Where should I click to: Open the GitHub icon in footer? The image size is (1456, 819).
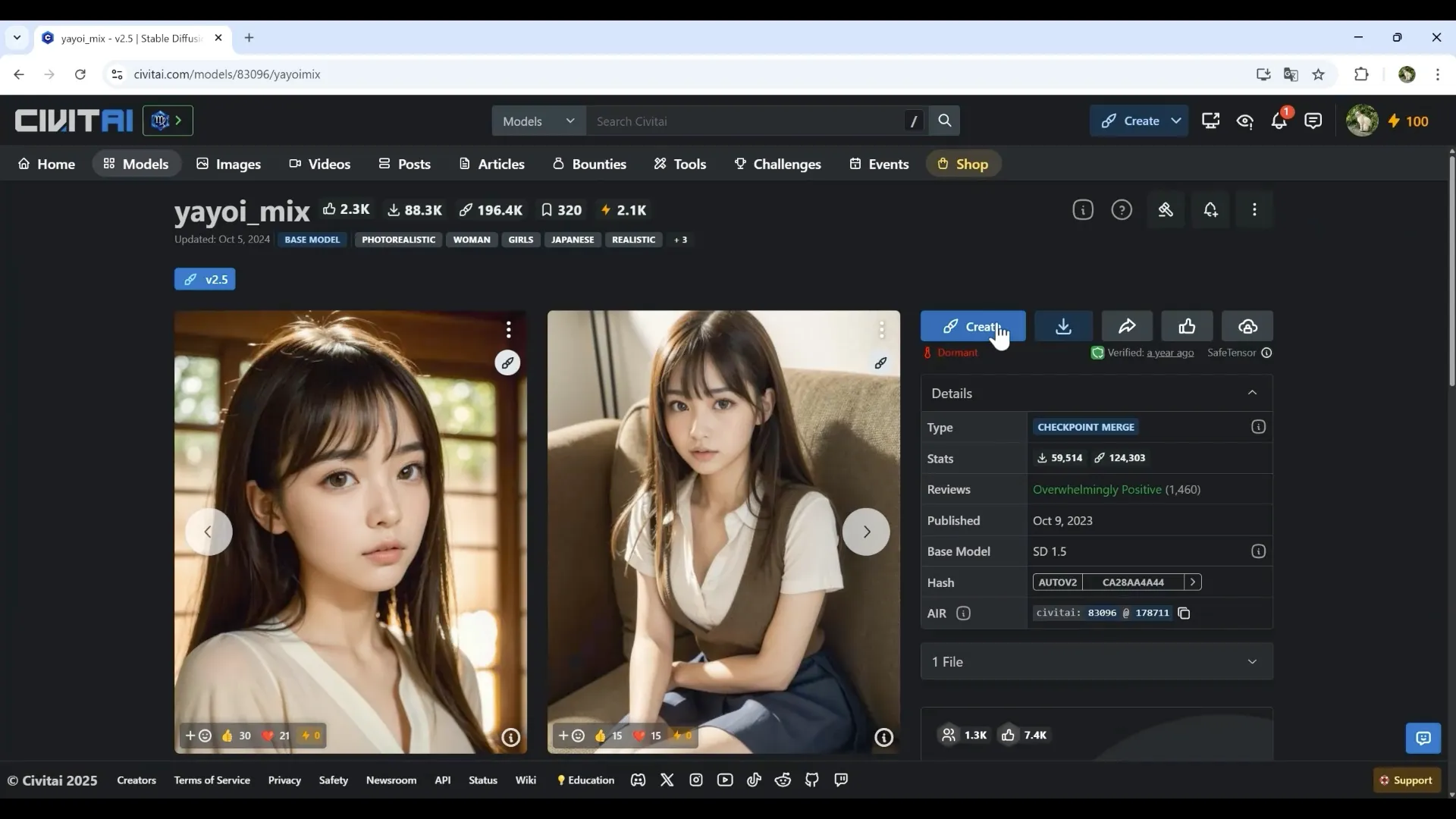812,780
